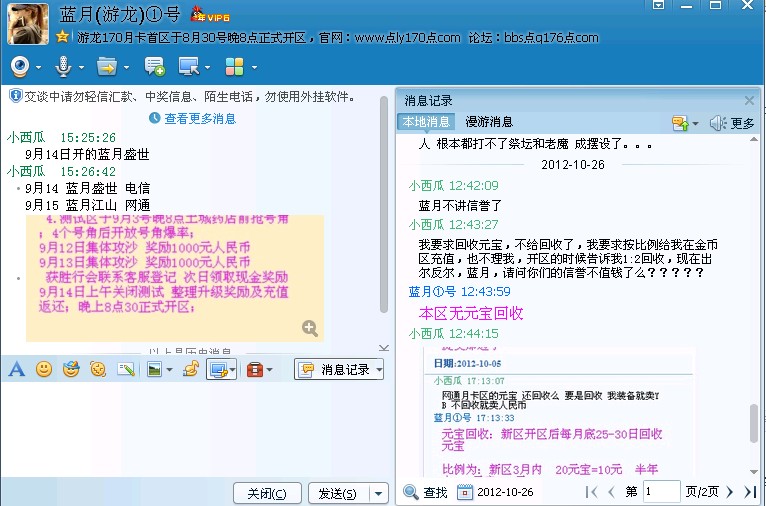The width and height of the screenshot is (766, 506).
Task: Start voice call with microphone icon
Action: [x=63, y=67]
